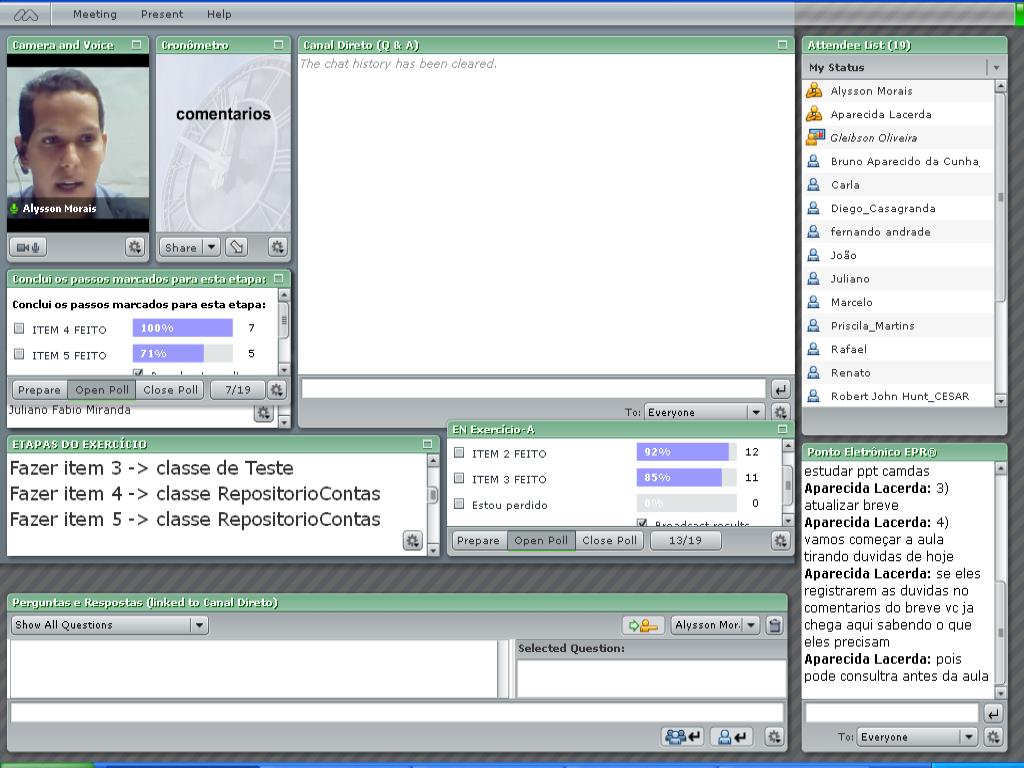
Task: Open Ponto Eletrônico chat options gear
Action: pyautogui.click(x=993, y=737)
